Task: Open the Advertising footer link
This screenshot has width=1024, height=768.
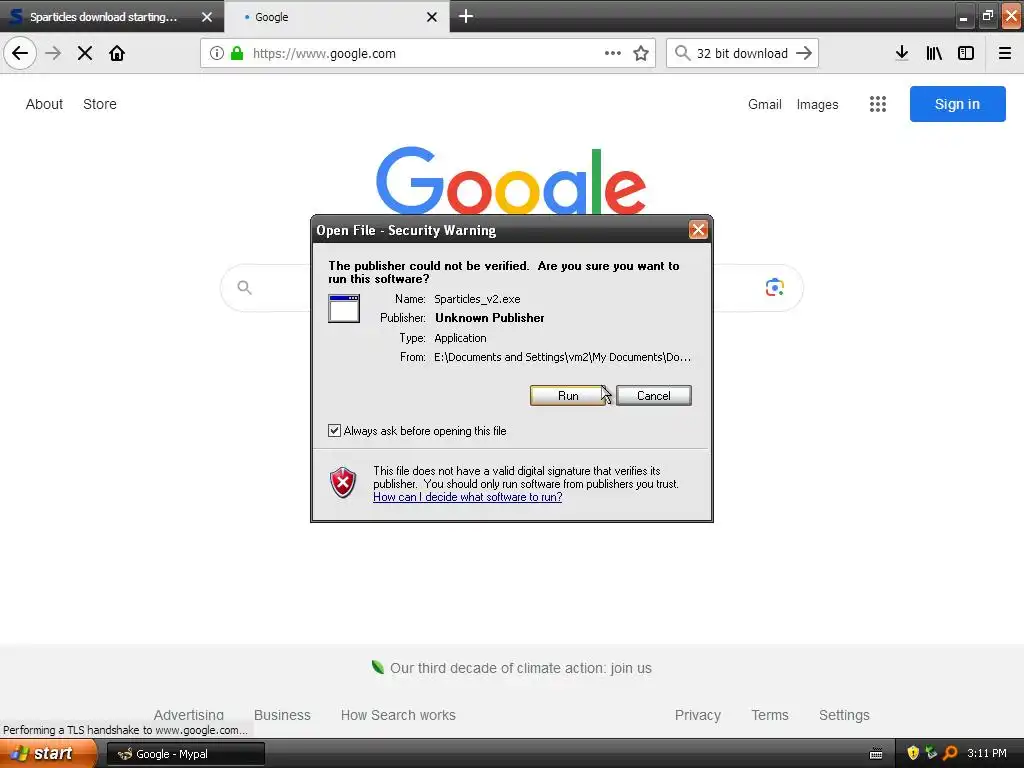Action: tap(189, 715)
